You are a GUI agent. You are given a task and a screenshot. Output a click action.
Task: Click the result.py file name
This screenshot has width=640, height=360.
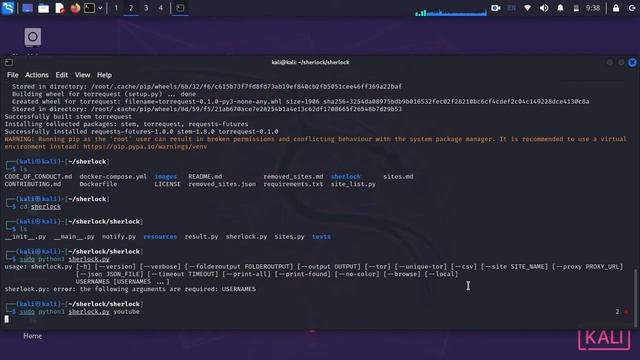pos(201,237)
